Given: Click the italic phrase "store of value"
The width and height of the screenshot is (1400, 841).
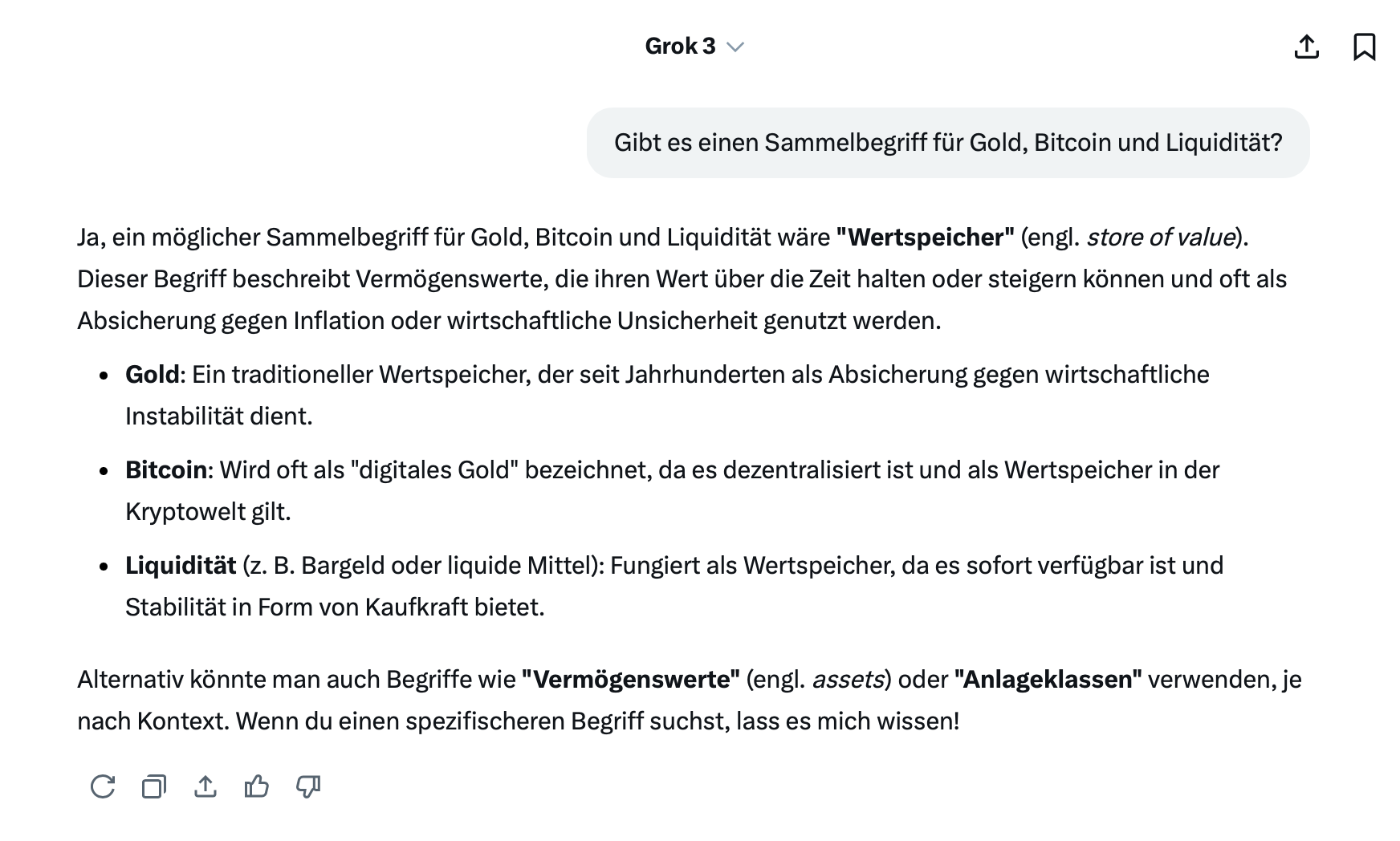Looking at the screenshot, I should click(x=1160, y=238).
